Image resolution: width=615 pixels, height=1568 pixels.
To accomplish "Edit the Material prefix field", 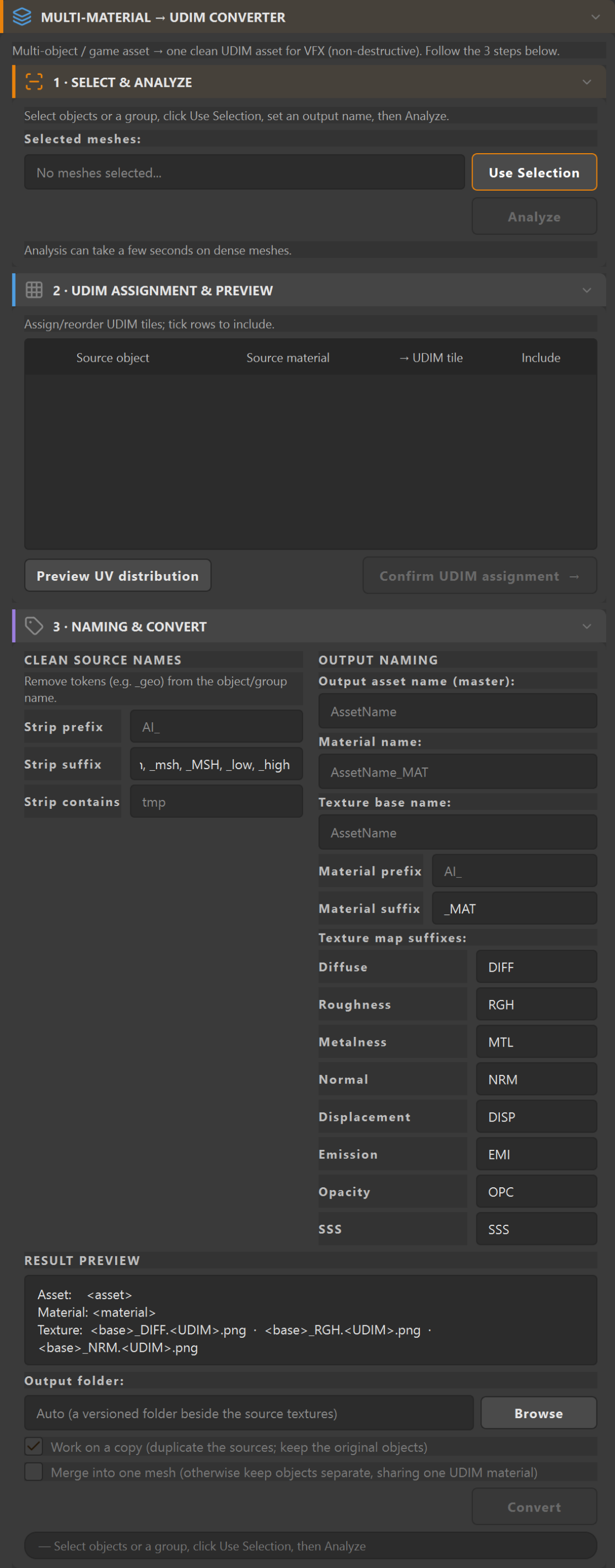I will pyautogui.click(x=514, y=870).
